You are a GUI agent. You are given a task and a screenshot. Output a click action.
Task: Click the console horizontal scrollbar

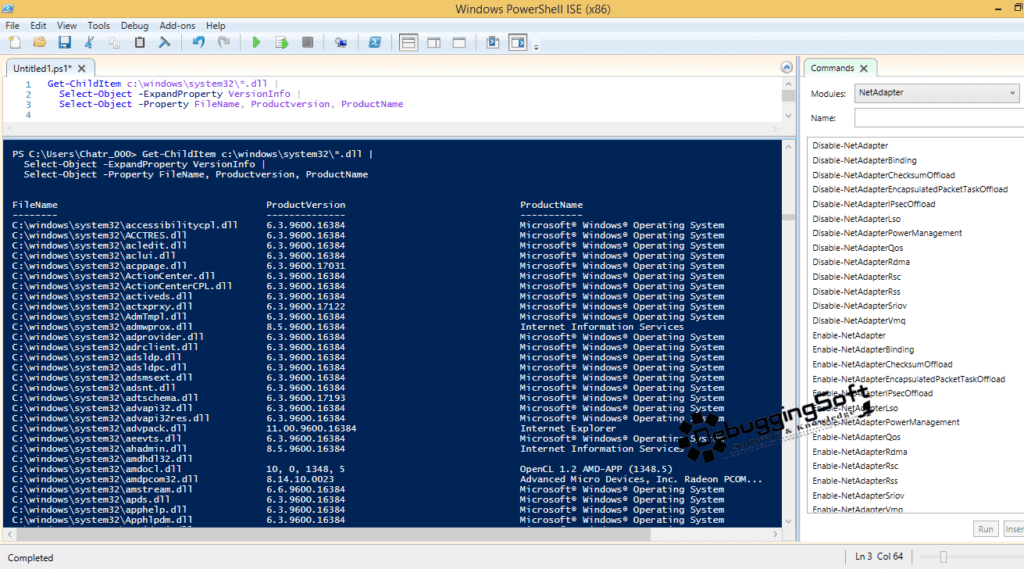[x=334, y=534]
